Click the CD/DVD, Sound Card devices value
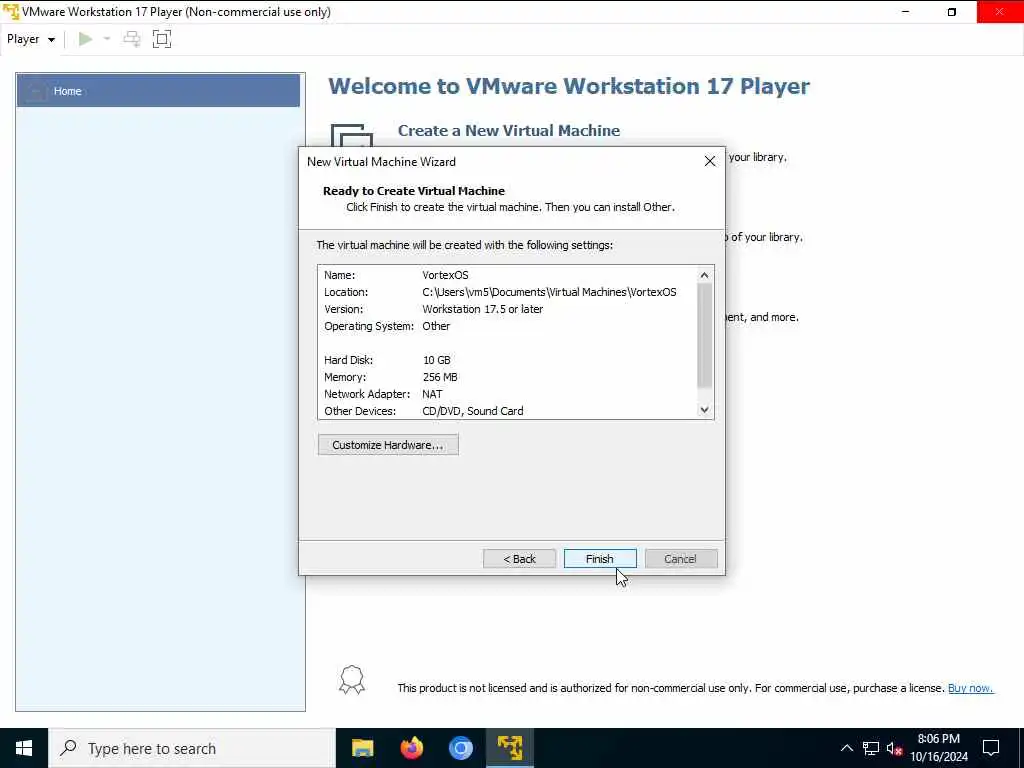 (473, 411)
